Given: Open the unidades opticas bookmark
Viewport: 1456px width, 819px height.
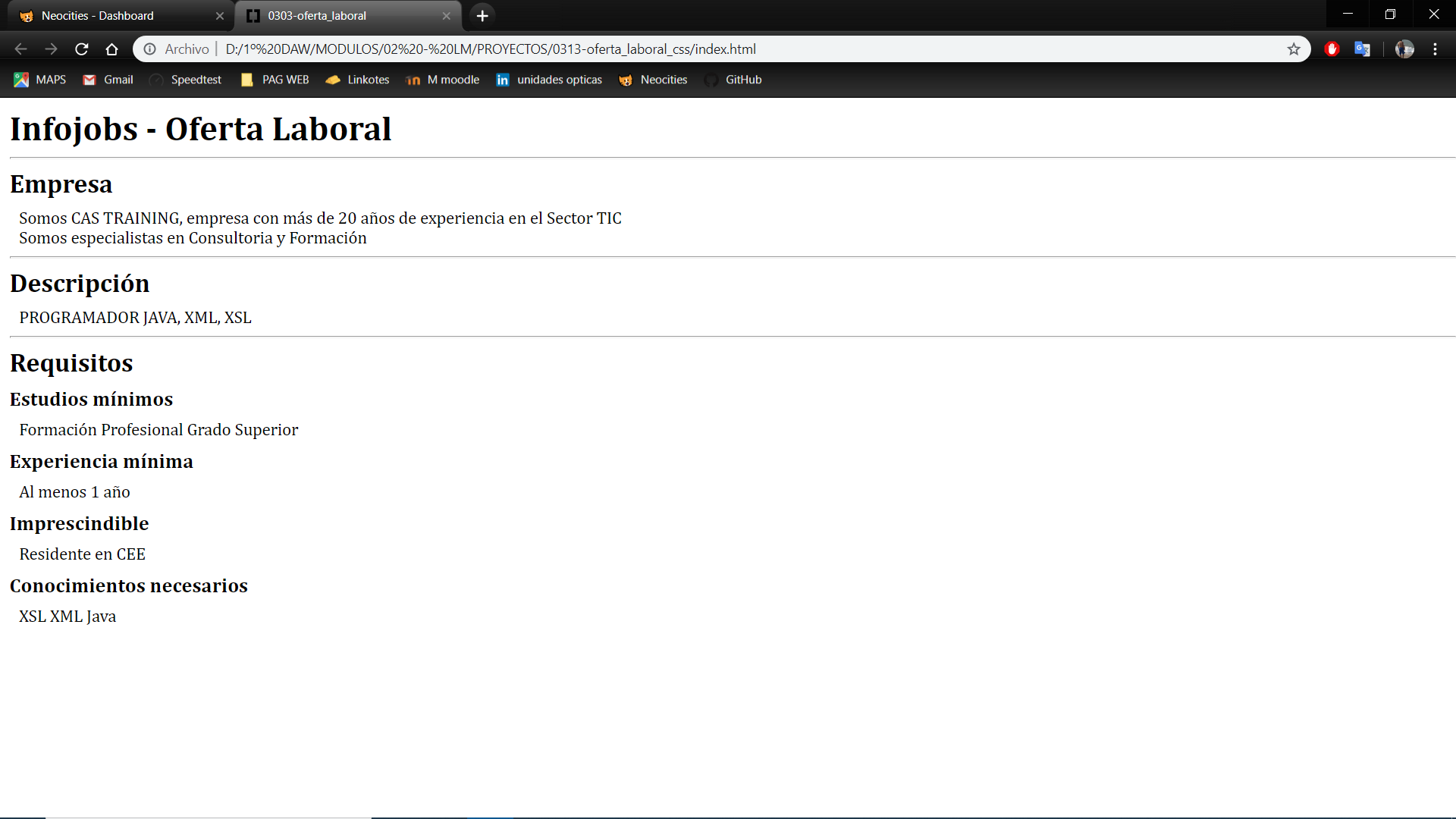Looking at the screenshot, I should (549, 80).
